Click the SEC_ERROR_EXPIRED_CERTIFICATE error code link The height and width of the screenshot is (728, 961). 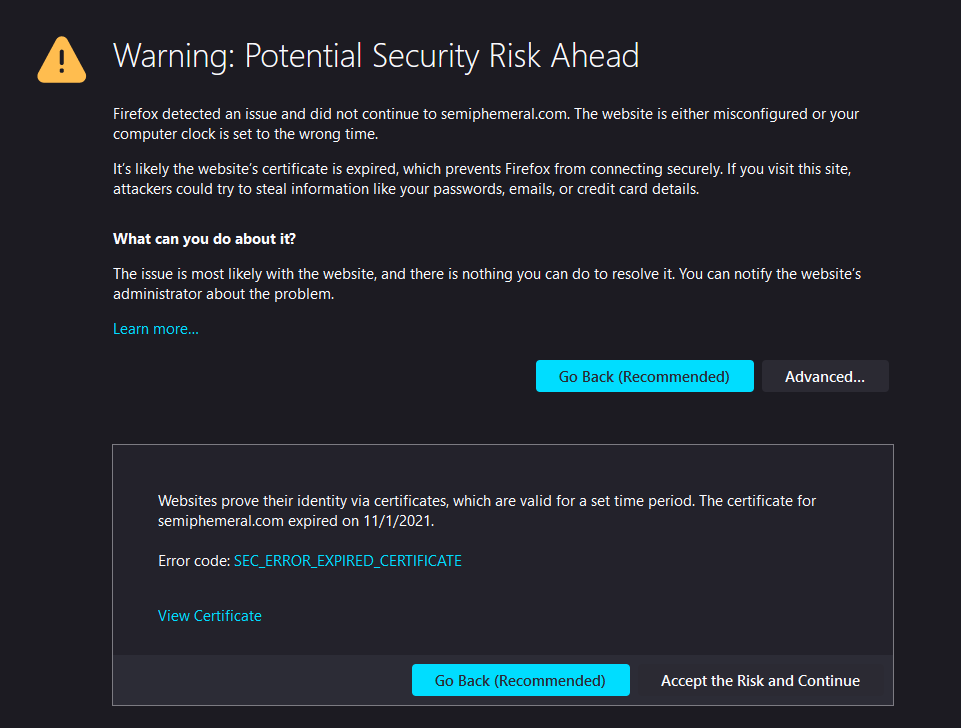click(347, 561)
